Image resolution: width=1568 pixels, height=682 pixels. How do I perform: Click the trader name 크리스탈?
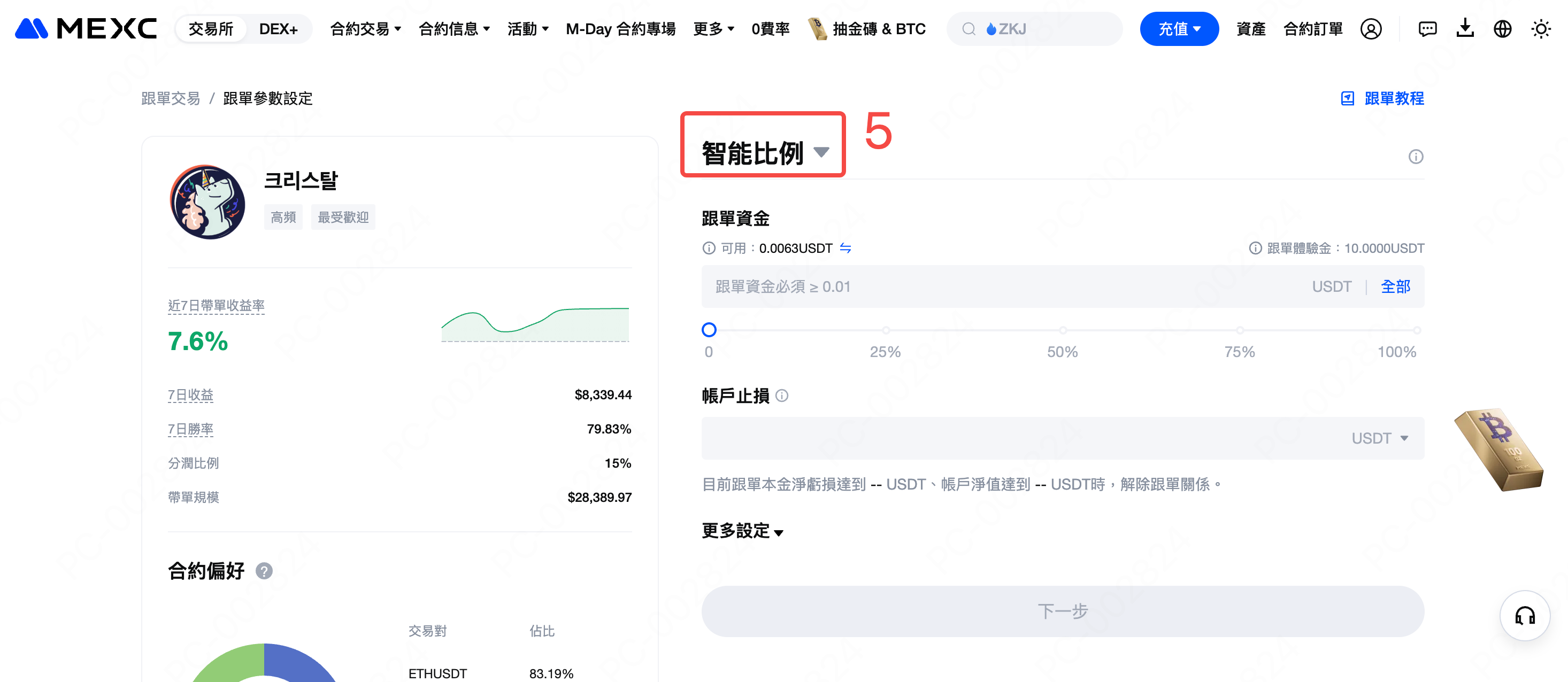point(301,181)
